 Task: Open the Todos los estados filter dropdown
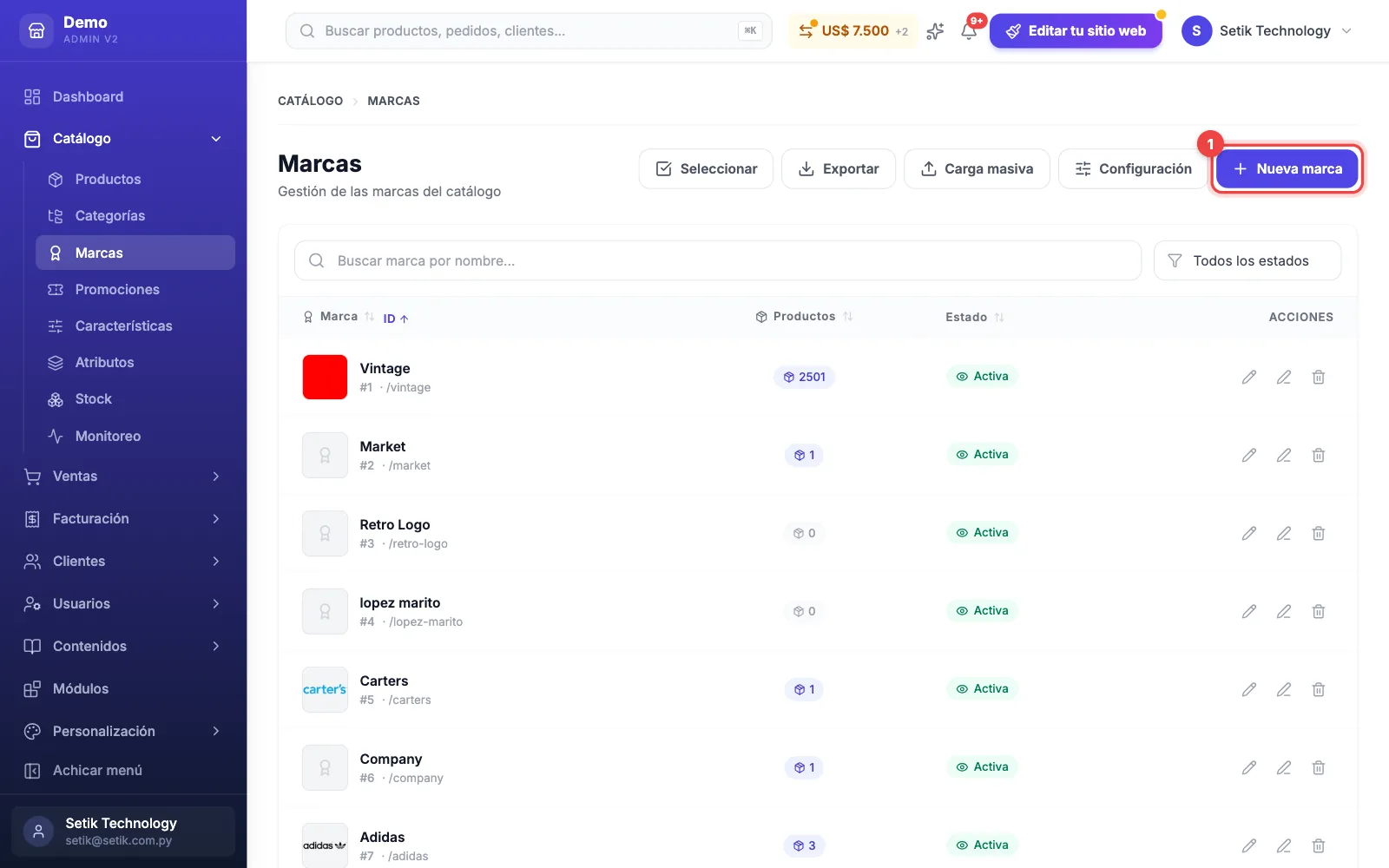click(x=1247, y=260)
